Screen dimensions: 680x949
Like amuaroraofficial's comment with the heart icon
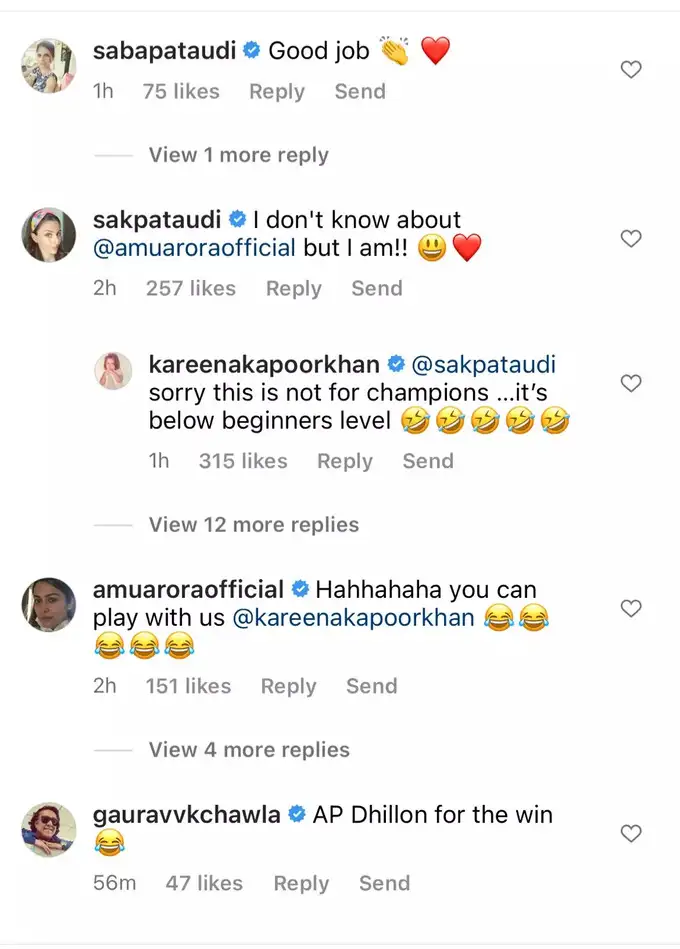[631, 607]
